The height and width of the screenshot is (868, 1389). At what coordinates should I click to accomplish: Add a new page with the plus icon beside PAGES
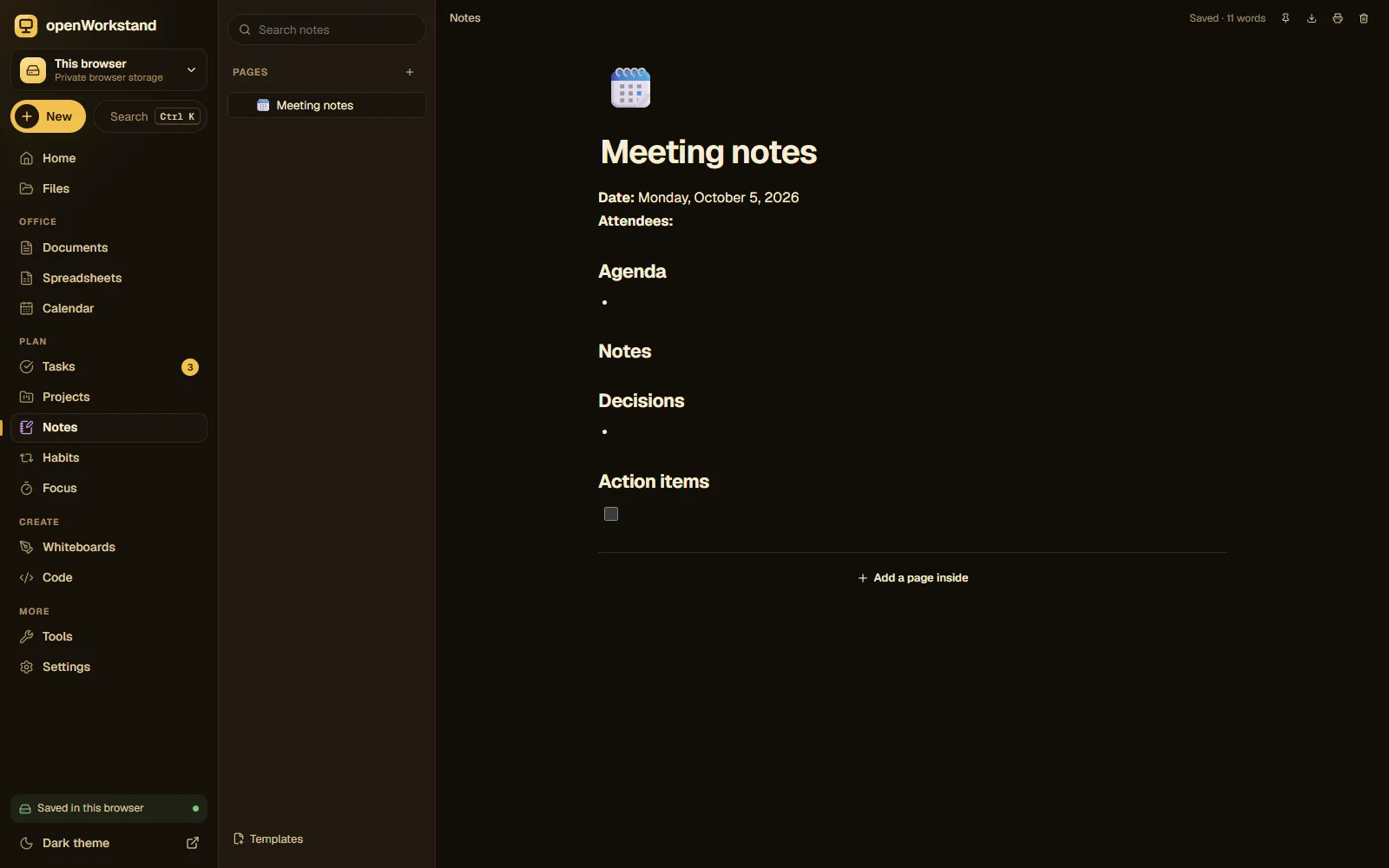(410, 72)
